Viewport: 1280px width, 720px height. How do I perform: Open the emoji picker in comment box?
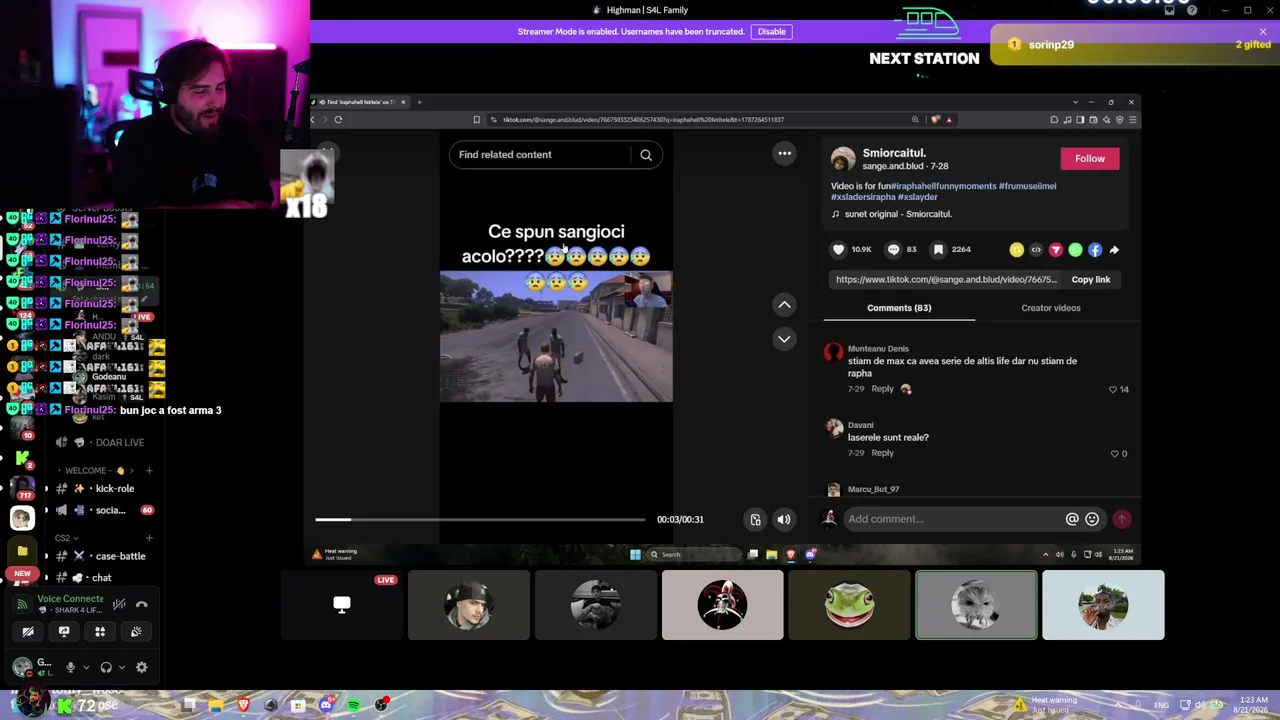1092,519
